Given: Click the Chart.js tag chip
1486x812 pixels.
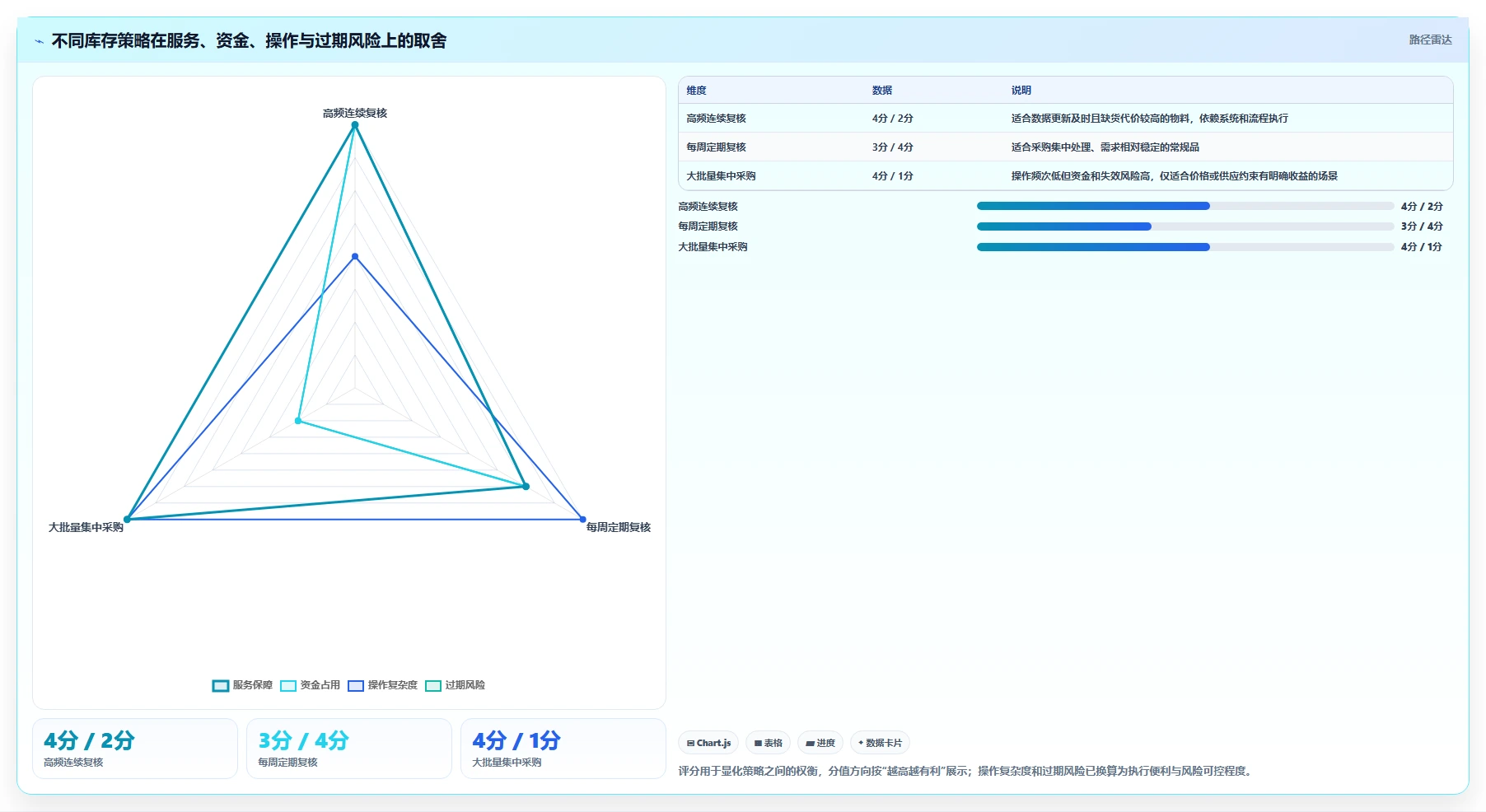Looking at the screenshot, I should tap(708, 743).
